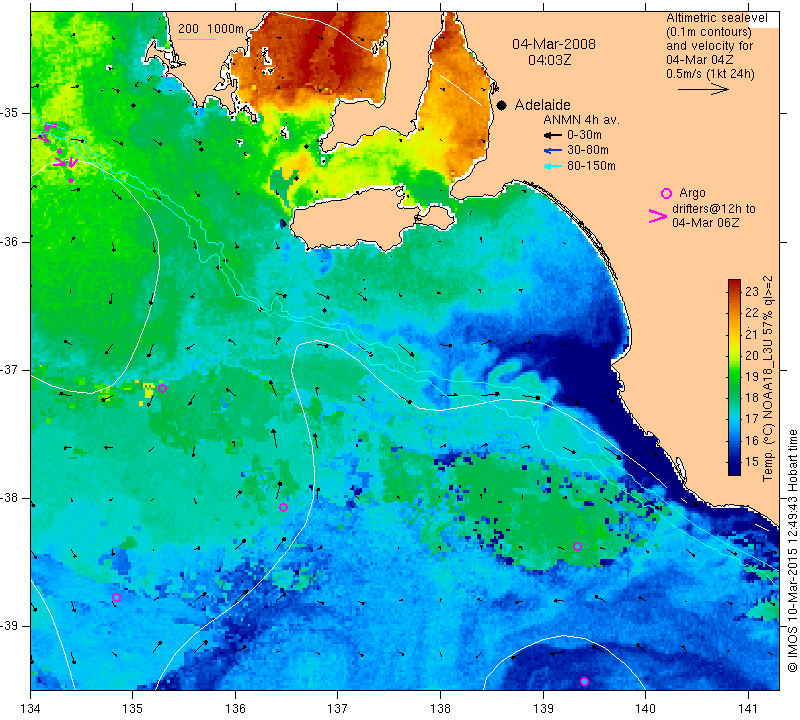Click the latitude label "-37"
This screenshot has width=800, height=720.
coord(10,369)
